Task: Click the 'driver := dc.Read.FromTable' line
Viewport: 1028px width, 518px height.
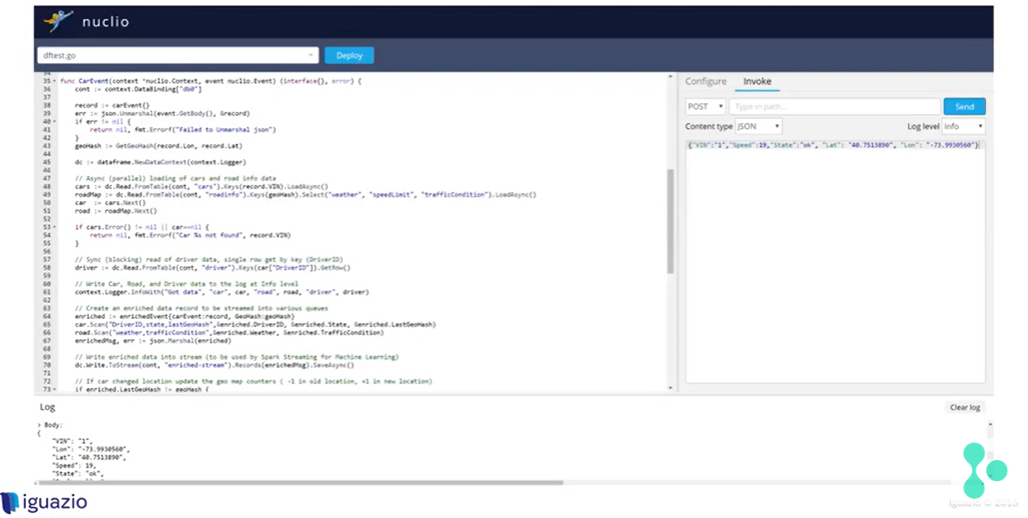Action: tap(212, 268)
